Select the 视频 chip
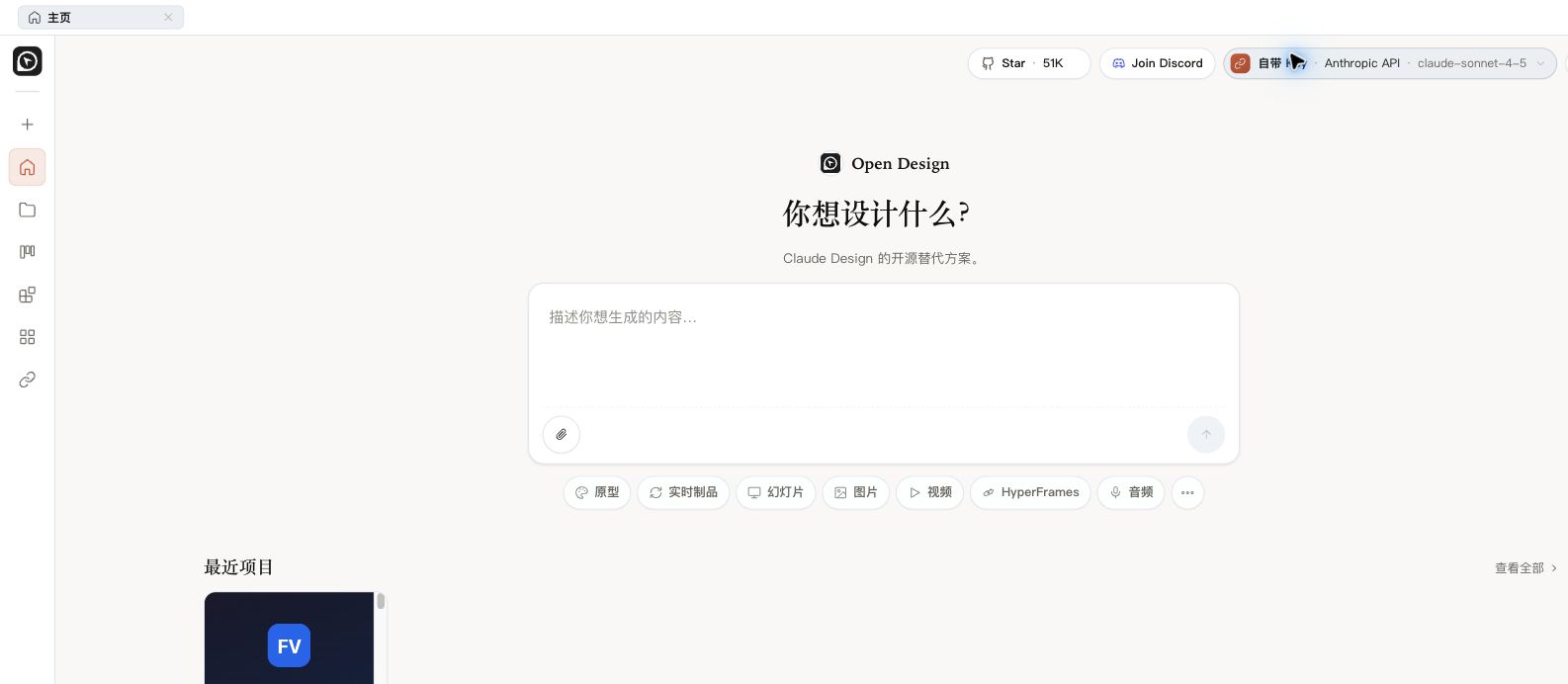The height and width of the screenshot is (684, 1568). click(930, 492)
